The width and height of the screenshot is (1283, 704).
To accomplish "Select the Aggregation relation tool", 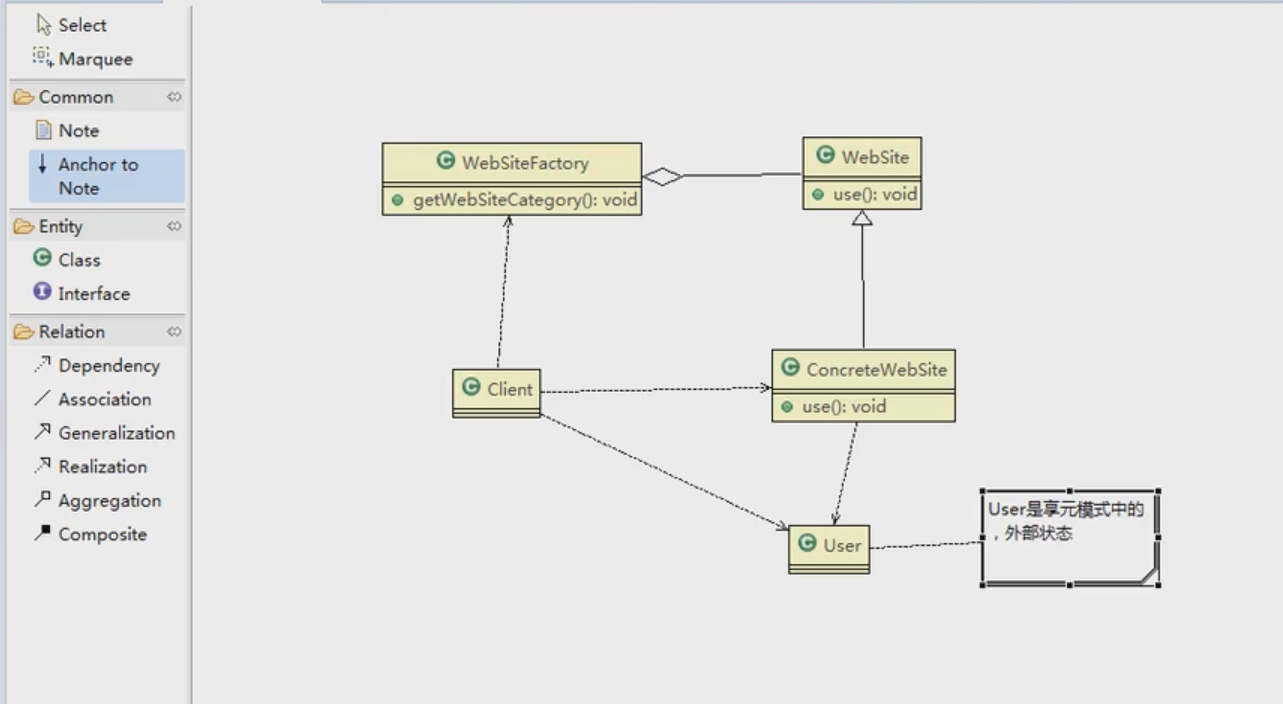I will coord(97,501).
